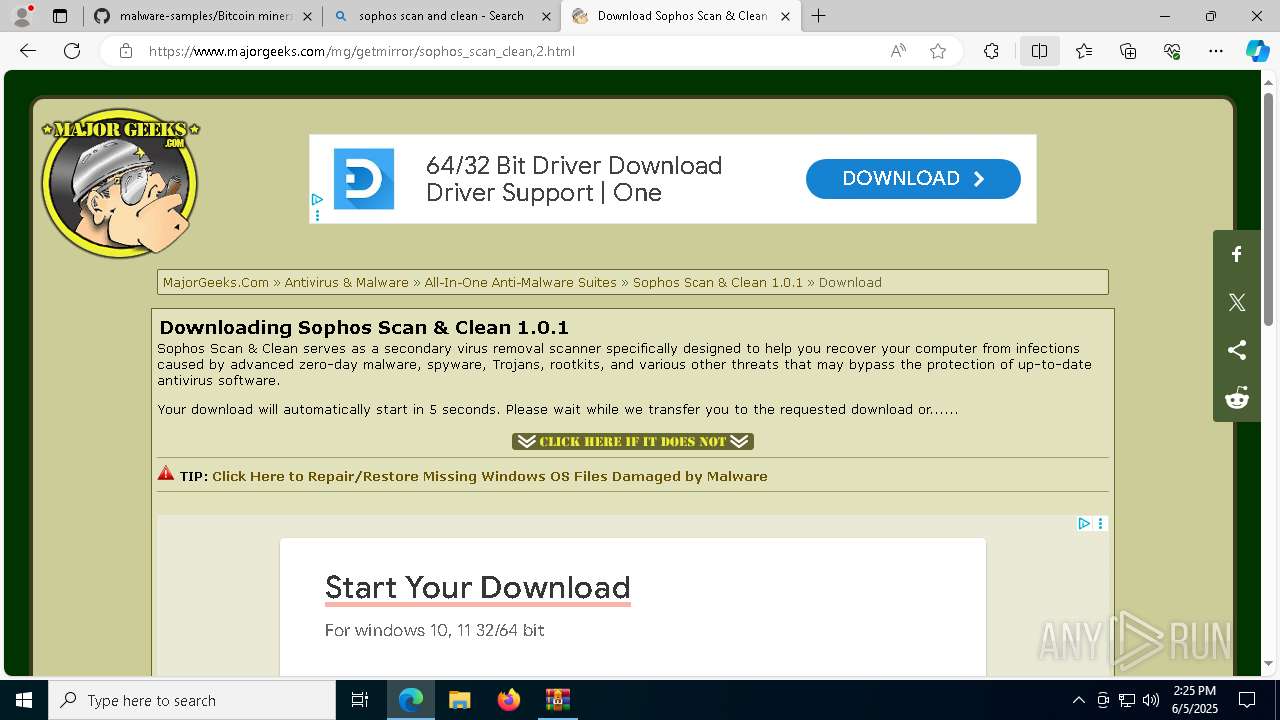Open the volume control in the tray
This screenshot has width=1280, height=720.
(1151, 700)
